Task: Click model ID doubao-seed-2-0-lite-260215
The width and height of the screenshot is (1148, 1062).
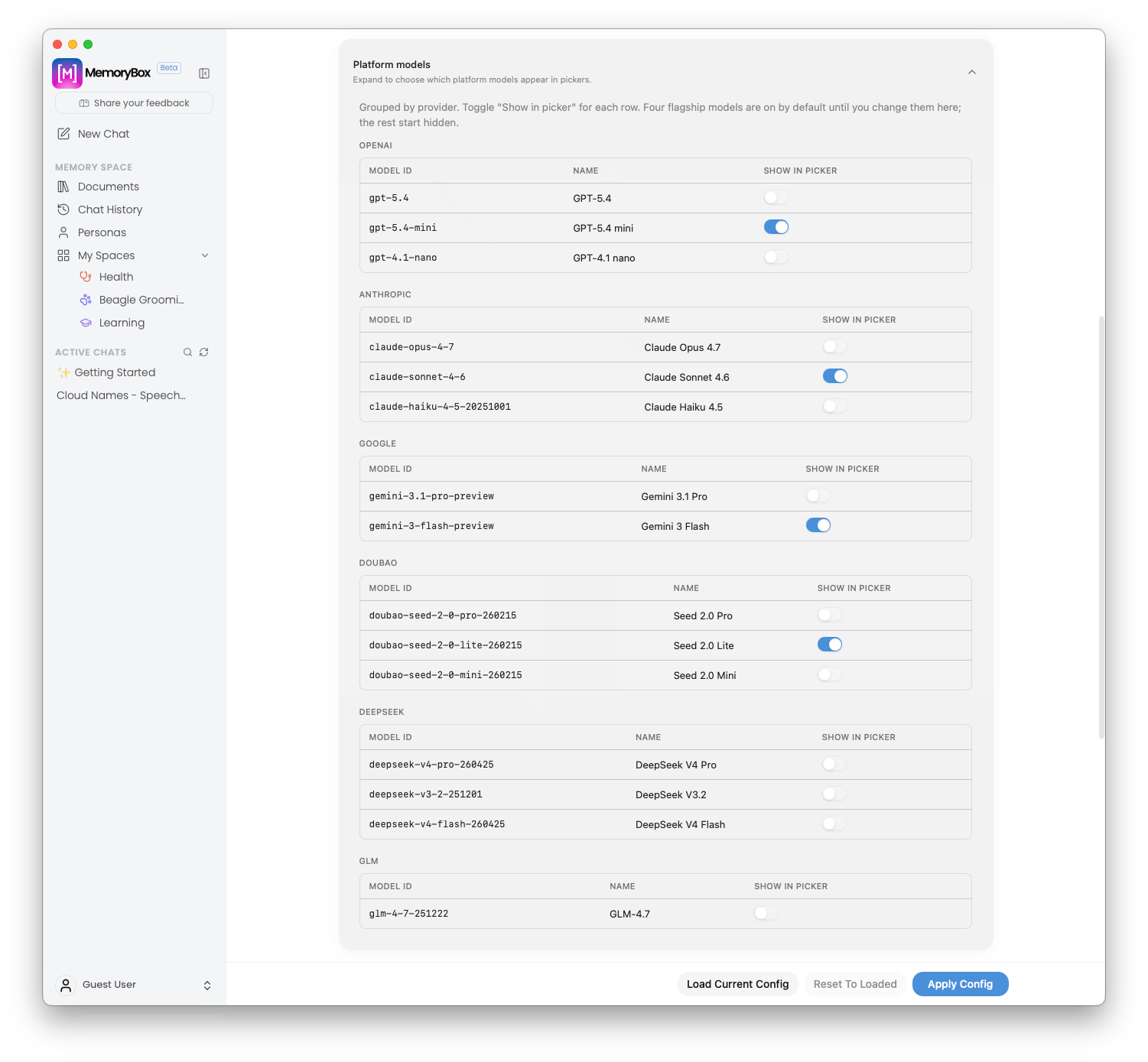Action: [x=445, y=645]
